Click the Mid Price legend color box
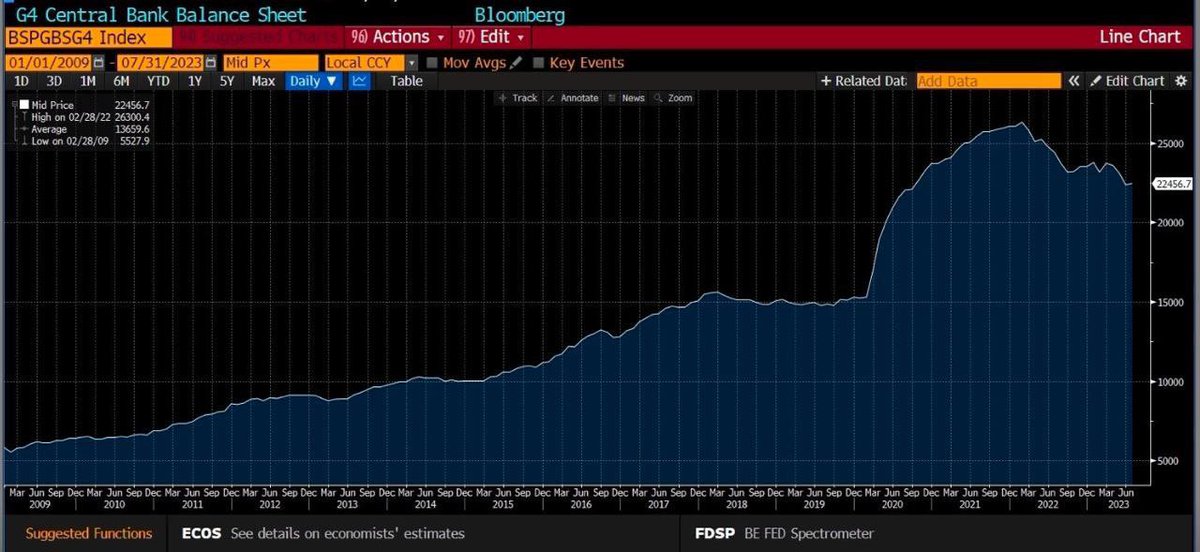The height and width of the screenshot is (552, 1200). pos(22,104)
